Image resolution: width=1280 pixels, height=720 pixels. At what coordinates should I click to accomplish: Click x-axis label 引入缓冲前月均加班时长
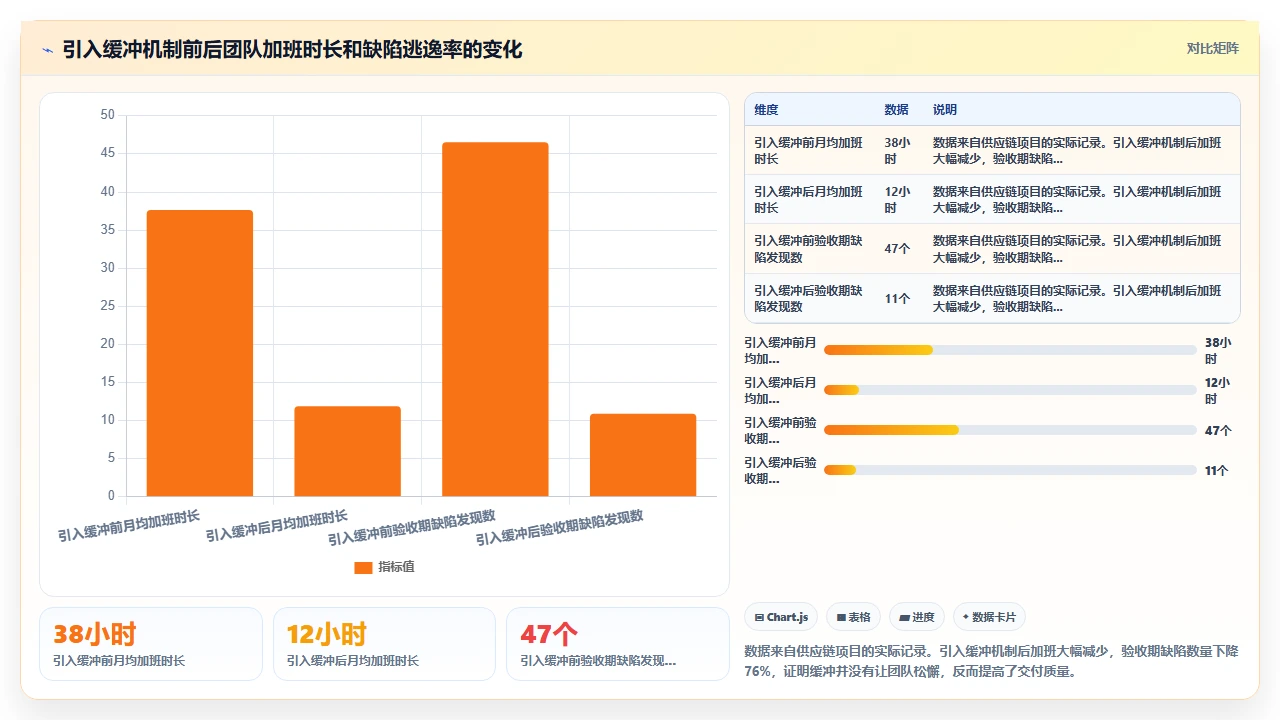pos(129,526)
